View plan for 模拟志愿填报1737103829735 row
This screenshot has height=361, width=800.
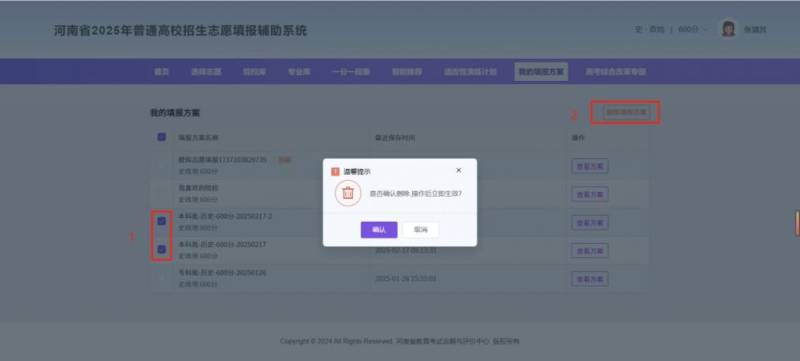[590, 166]
